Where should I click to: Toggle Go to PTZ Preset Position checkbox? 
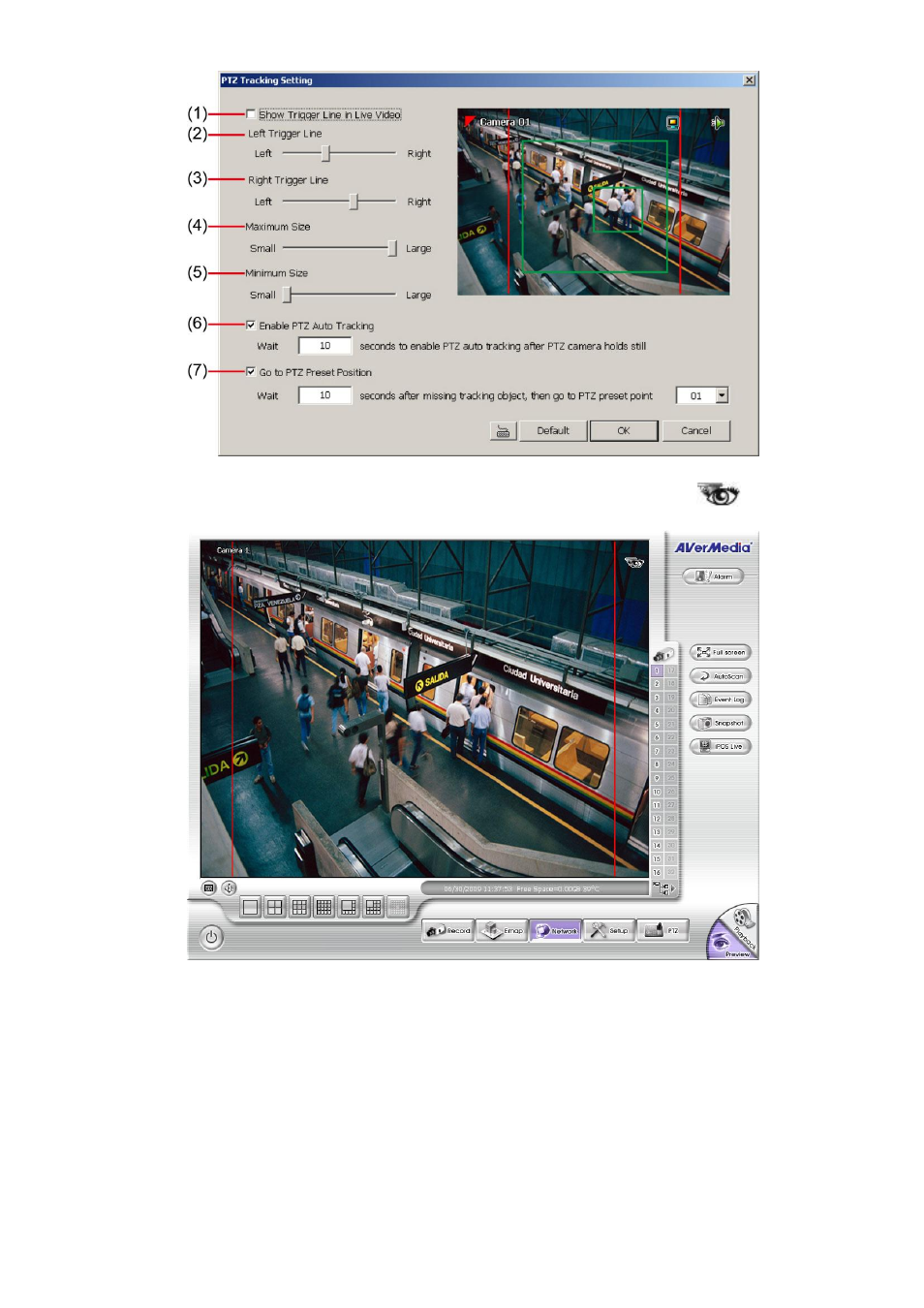[251, 372]
